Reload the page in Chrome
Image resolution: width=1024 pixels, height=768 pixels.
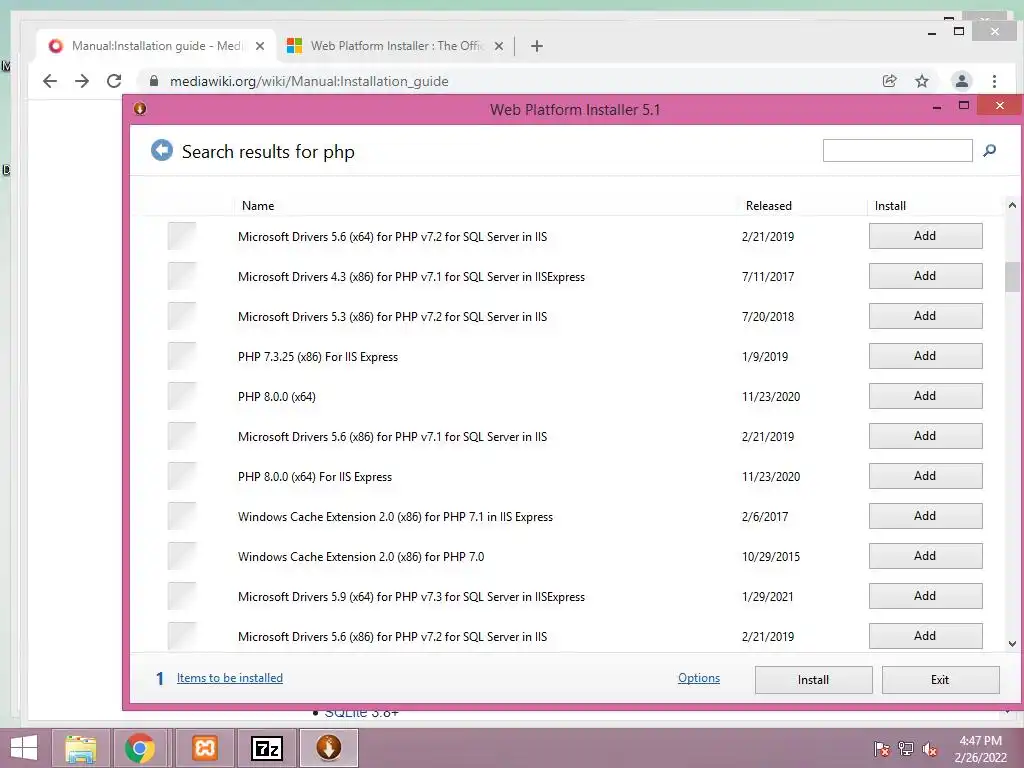click(x=114, y=81)
